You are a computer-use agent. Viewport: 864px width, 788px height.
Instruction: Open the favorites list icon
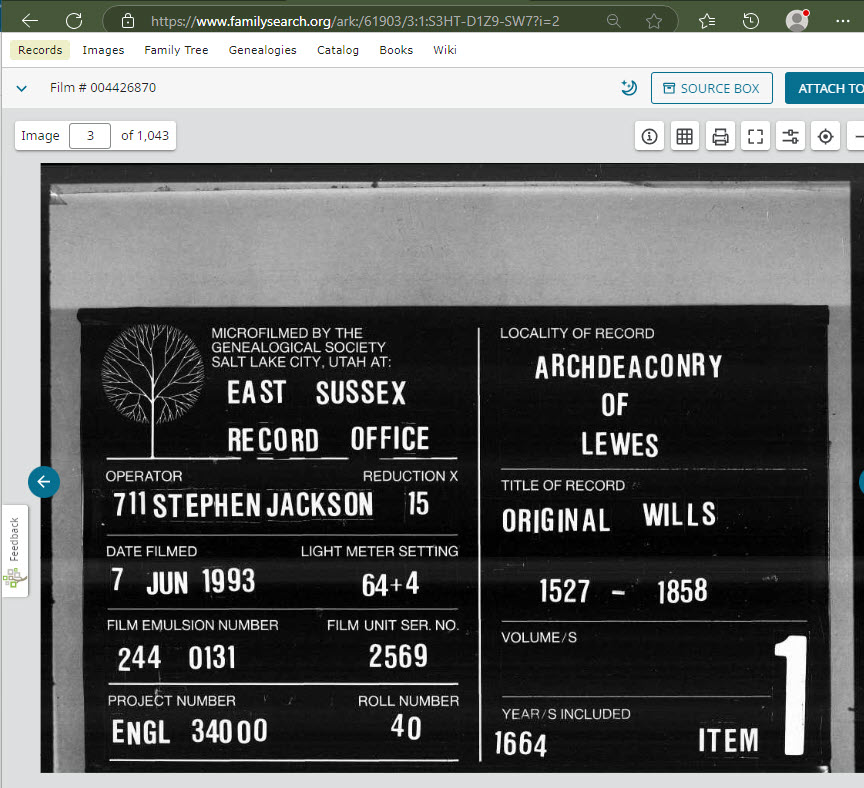[707, 21]
